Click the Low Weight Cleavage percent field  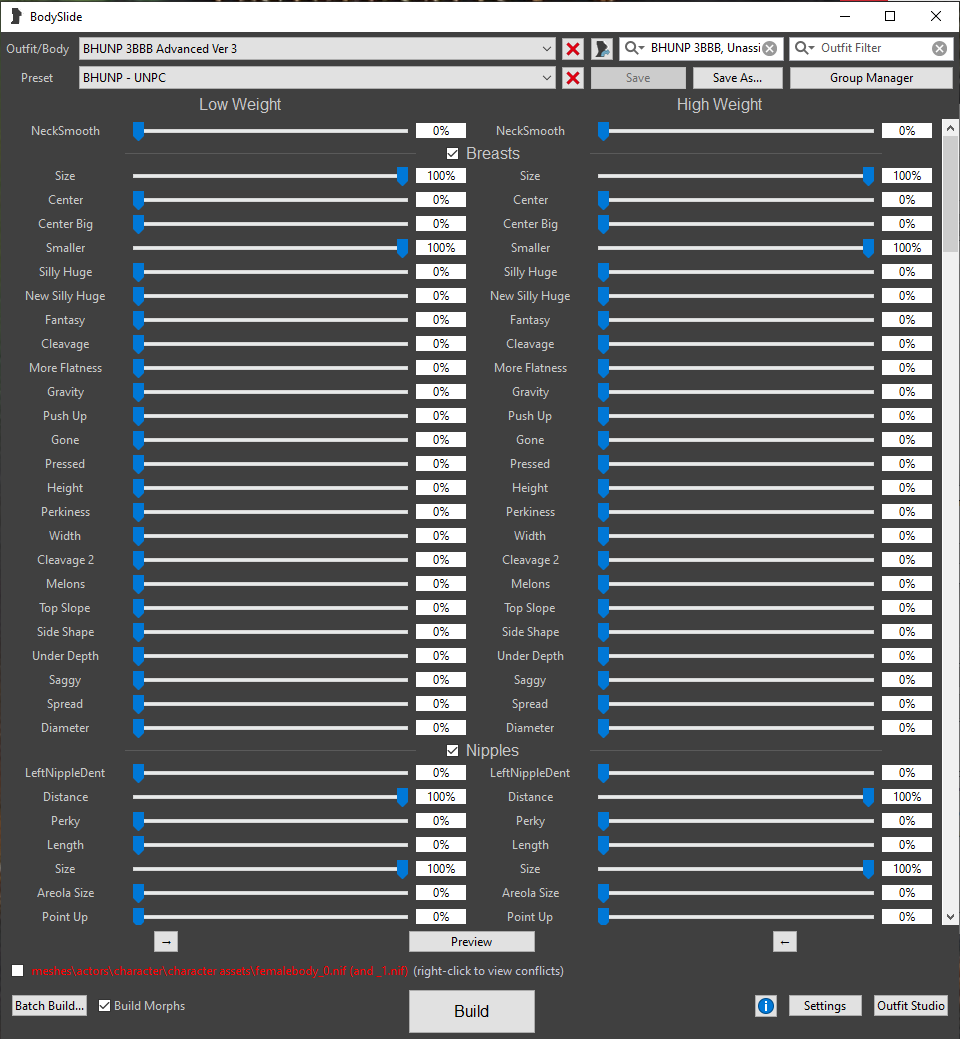441,344
